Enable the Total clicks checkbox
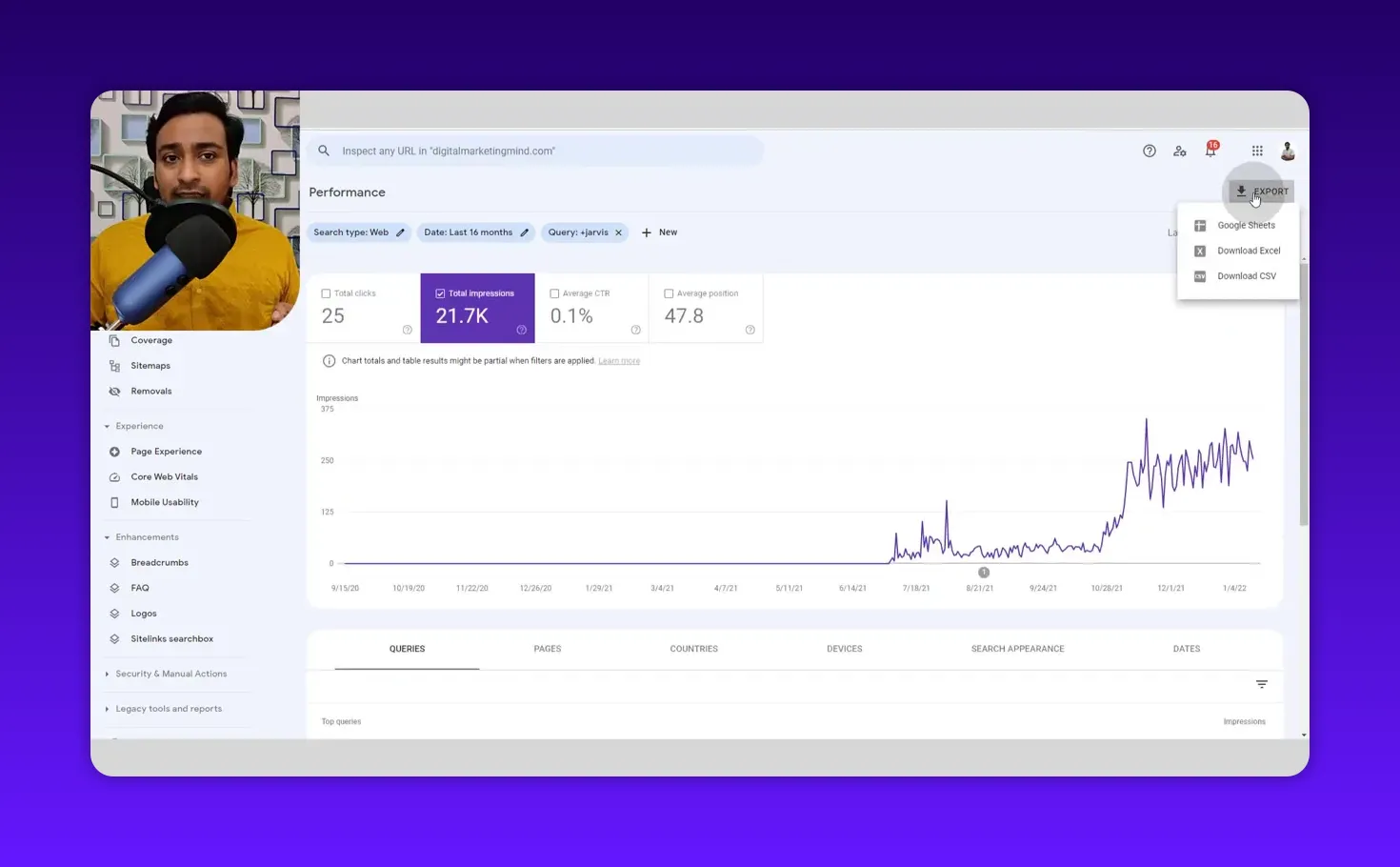Viewport: 1400px width, 867px height. [327, 293]
